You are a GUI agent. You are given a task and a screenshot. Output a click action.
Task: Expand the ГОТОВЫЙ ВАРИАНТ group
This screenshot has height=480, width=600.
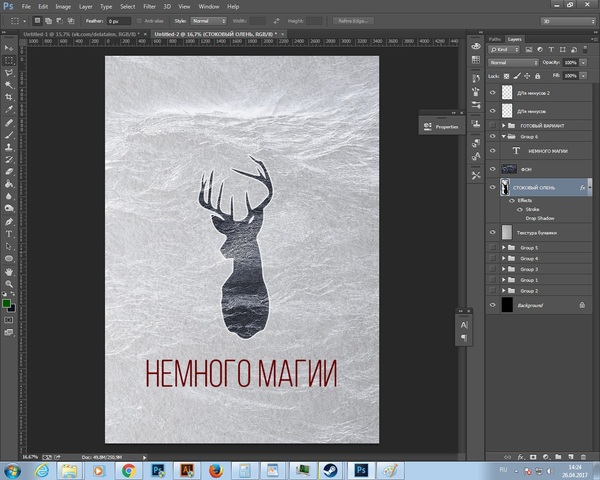tap(503, 126)
